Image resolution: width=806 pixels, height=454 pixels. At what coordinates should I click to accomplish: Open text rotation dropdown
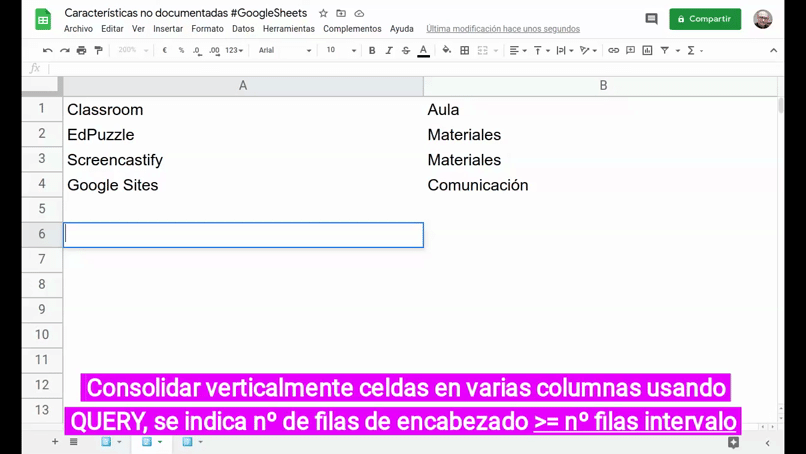(588, 50)
